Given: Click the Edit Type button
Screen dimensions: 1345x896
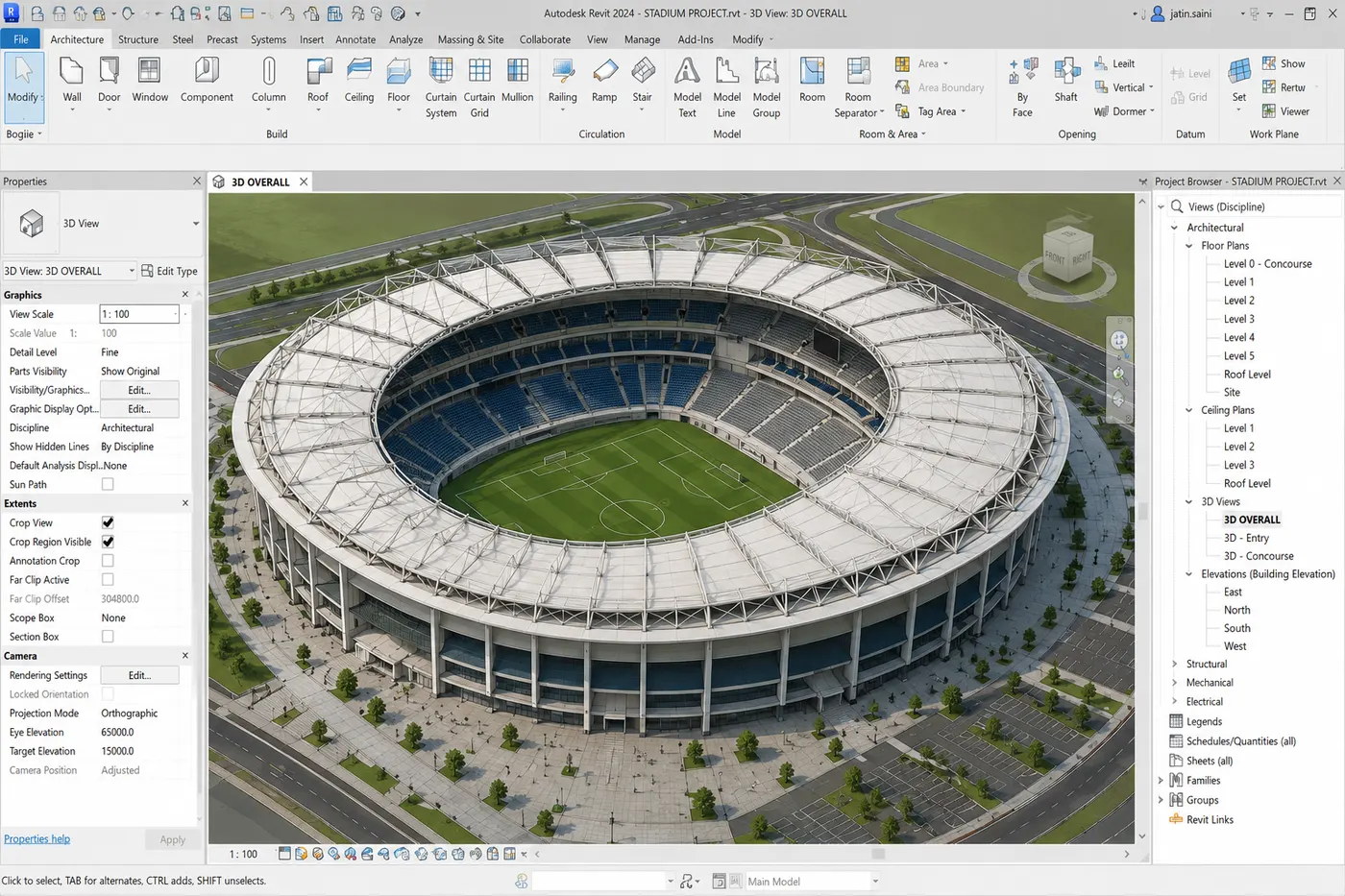Looking at the screenshot, I should pos(170,271).
